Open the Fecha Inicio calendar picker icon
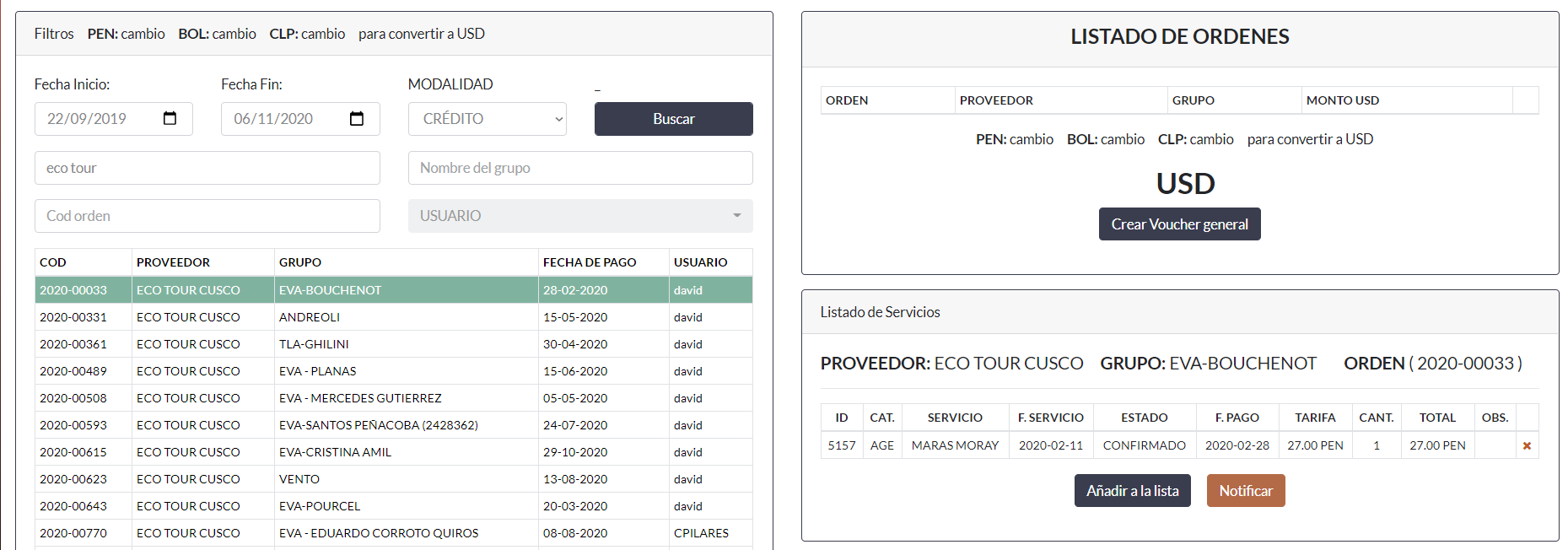1568x550 pixels. 170,119
